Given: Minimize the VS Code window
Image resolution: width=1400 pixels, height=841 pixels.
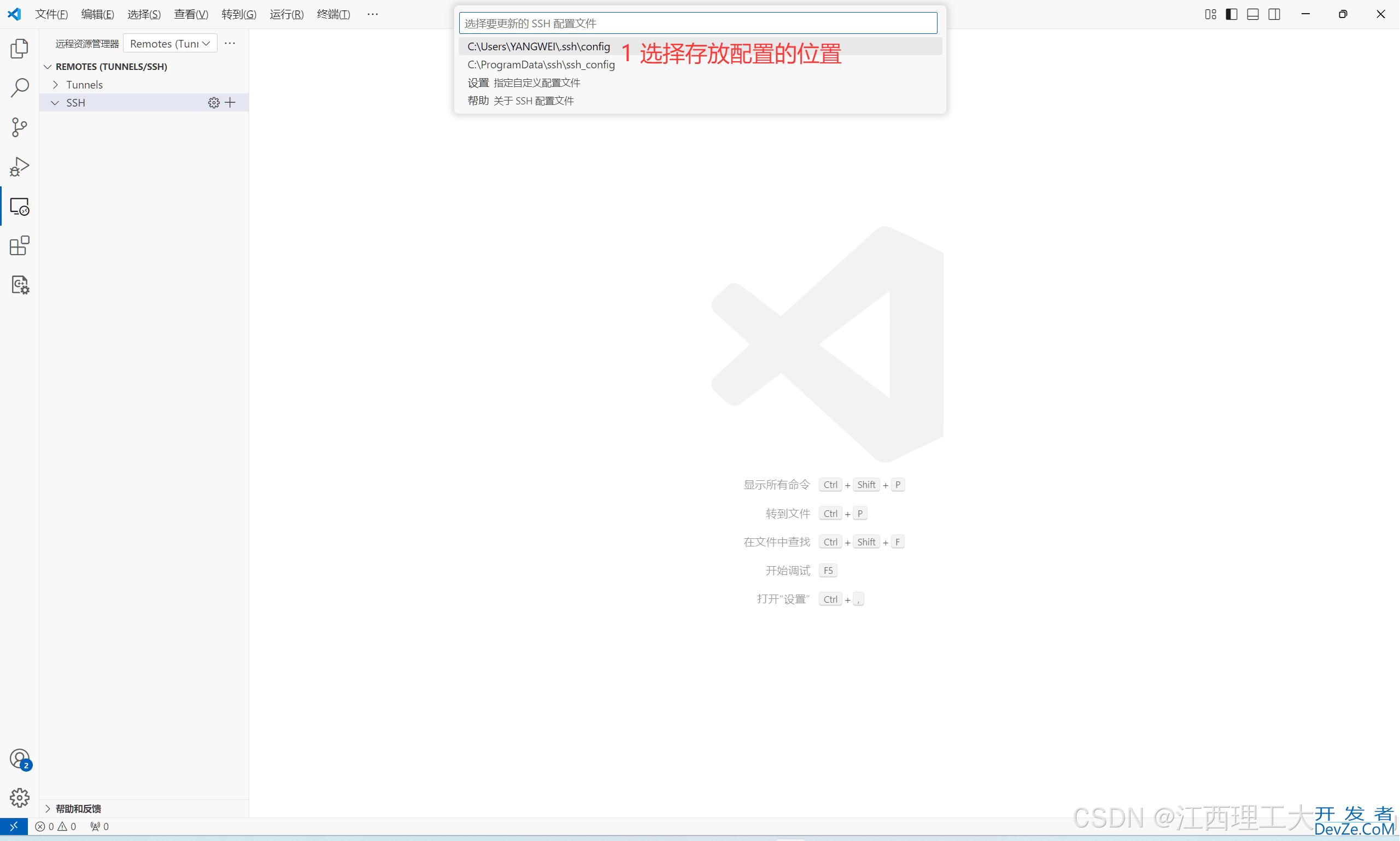Looking at the screenshot, I should click(x=1305, y=14).
